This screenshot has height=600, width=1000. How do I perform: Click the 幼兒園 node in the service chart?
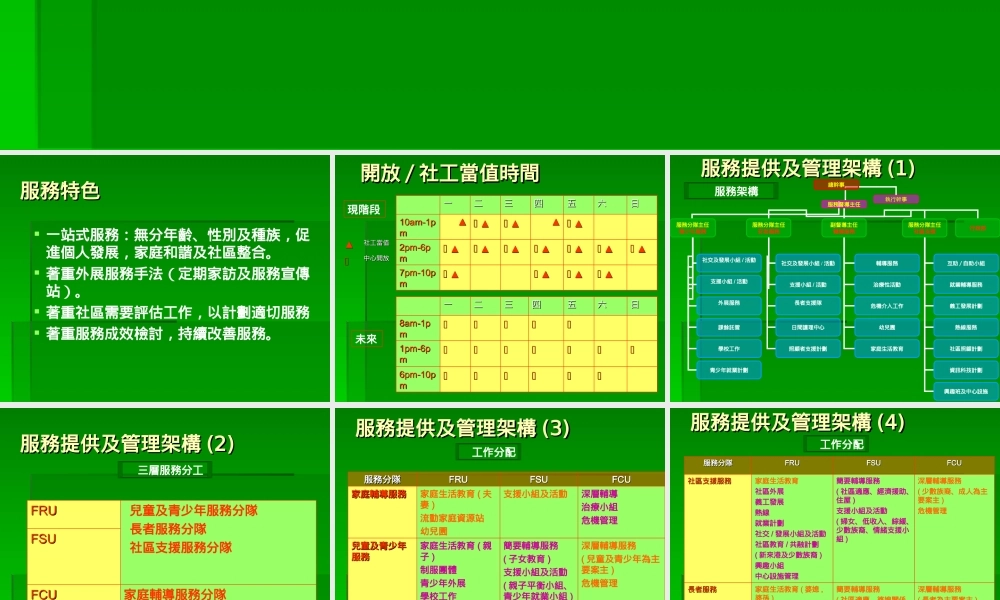(885, 327)
